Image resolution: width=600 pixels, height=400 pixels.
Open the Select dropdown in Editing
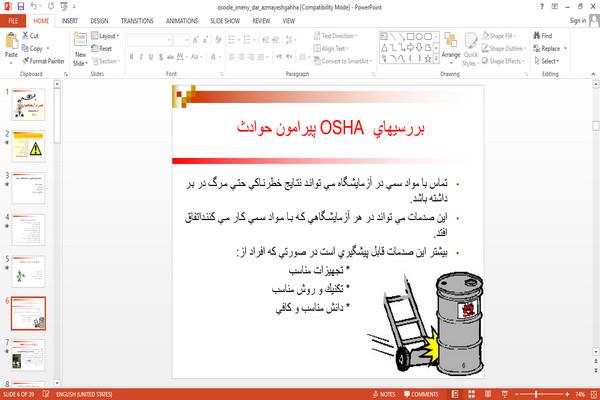click(x=546, y=61)
